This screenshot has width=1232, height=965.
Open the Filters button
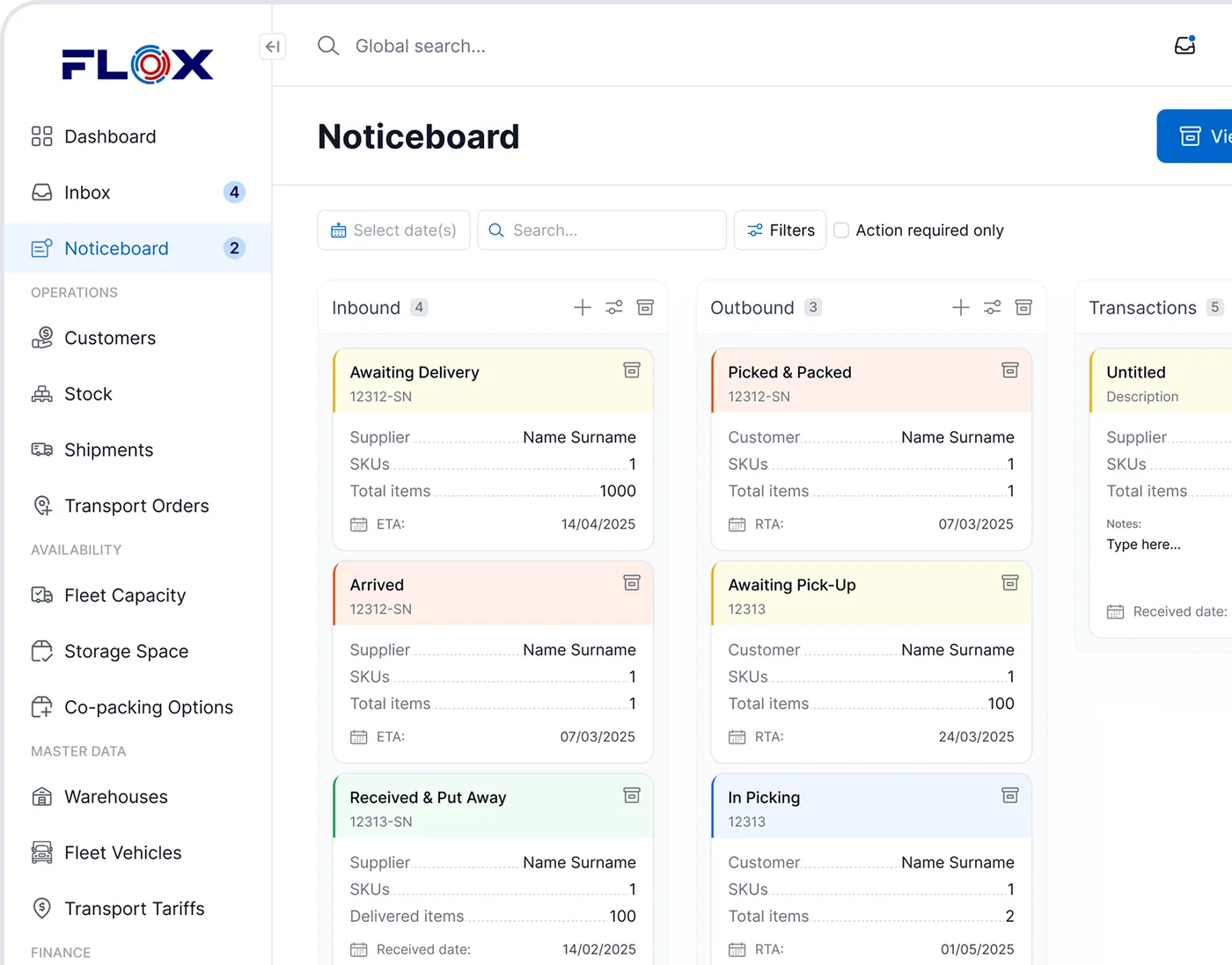[781, 230]
